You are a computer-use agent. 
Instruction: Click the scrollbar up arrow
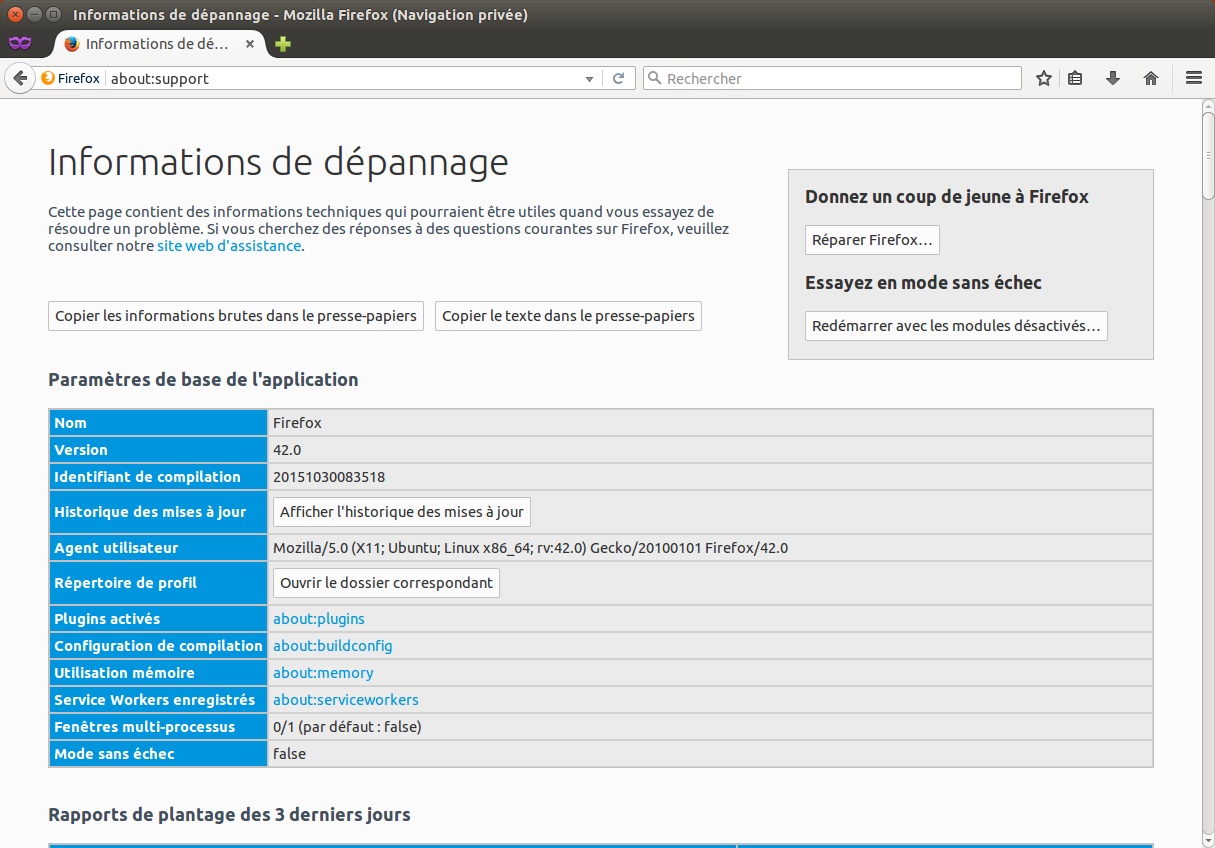click(1208, 106)
